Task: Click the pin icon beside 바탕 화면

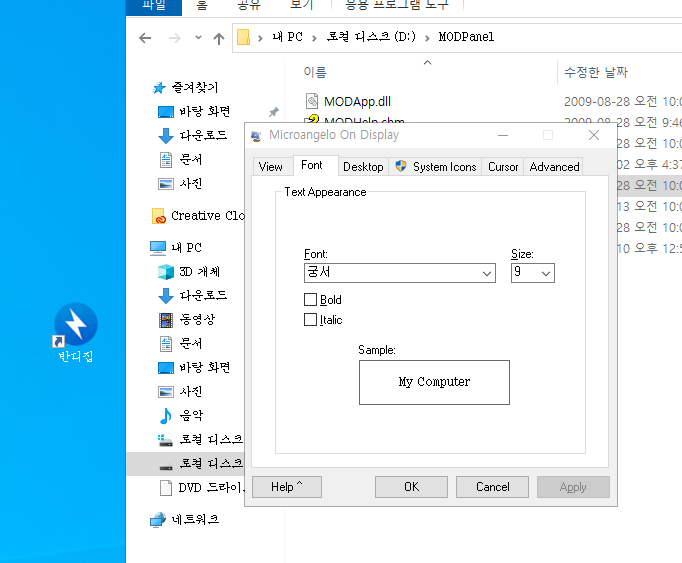Action: pos(274,112)
